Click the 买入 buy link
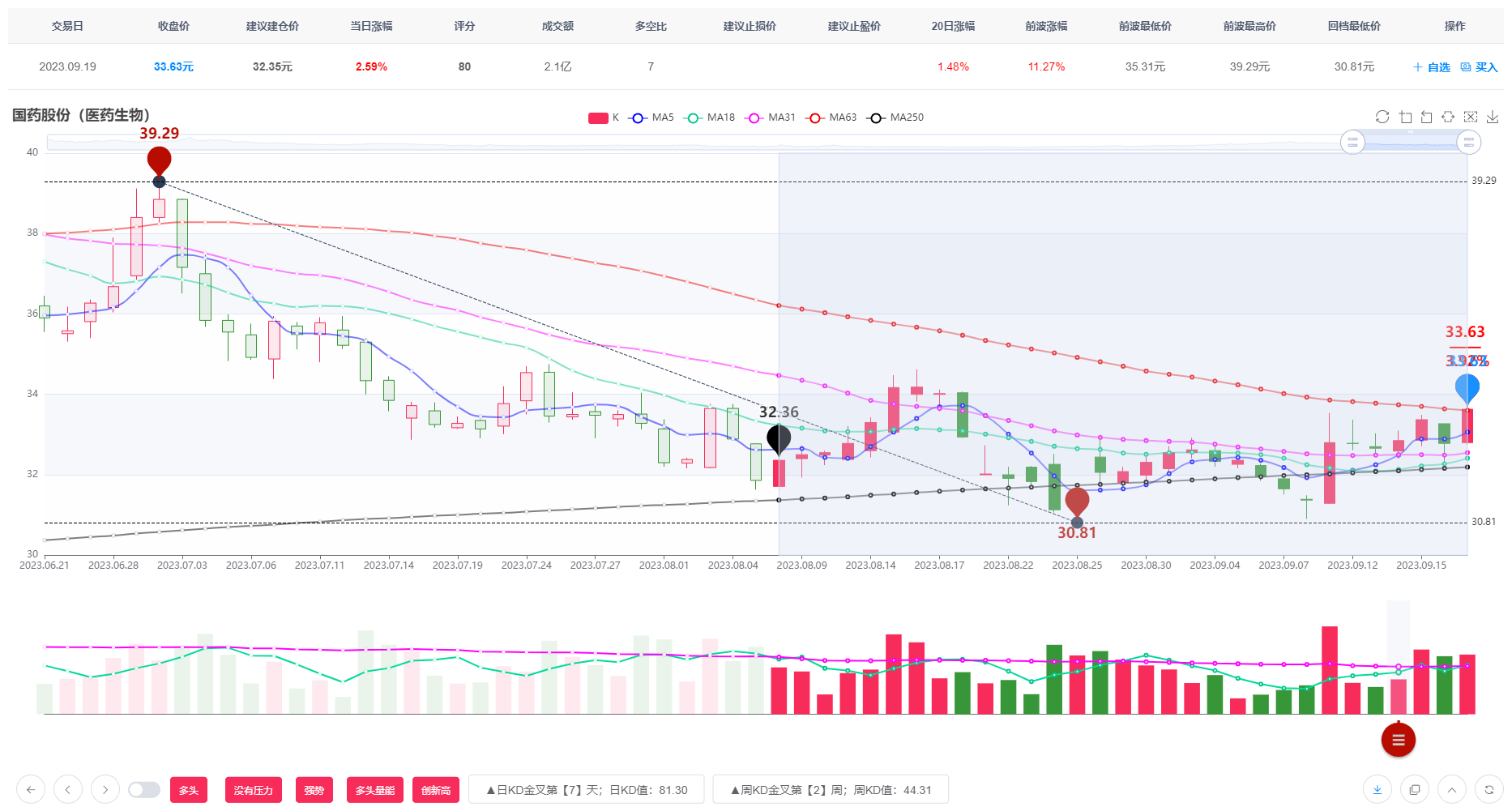 (1480, 67)
